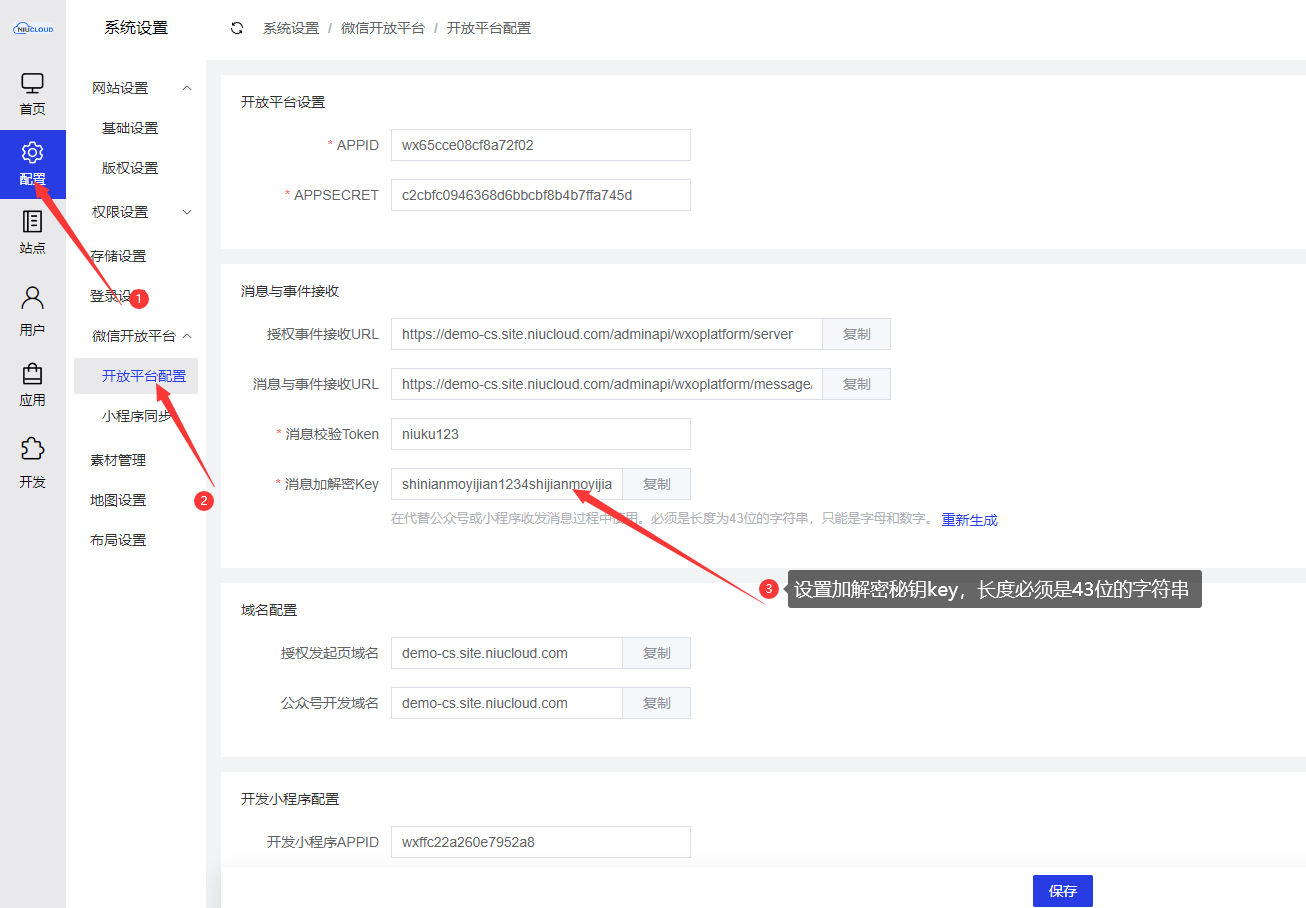The height and width of the screenshot is (908, 1306).
Task: Focus the 消息校验Token input field
Action: tap(540, 434)
